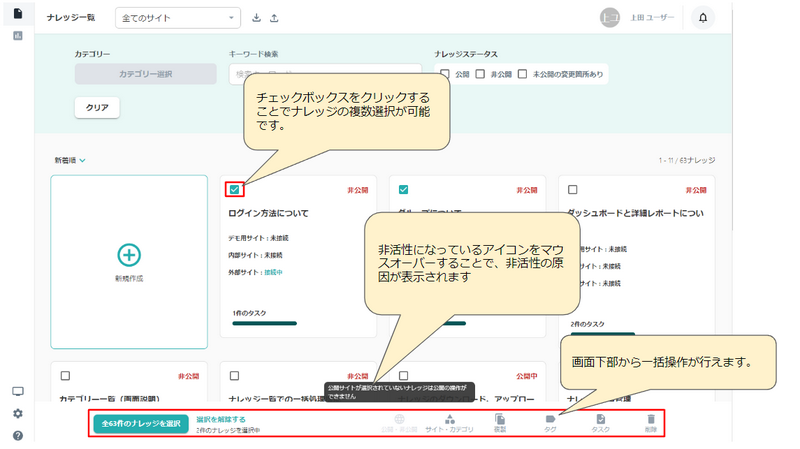Click the monitor icon in left sidebar
800x449 pixels.
[x=18, y=391]
